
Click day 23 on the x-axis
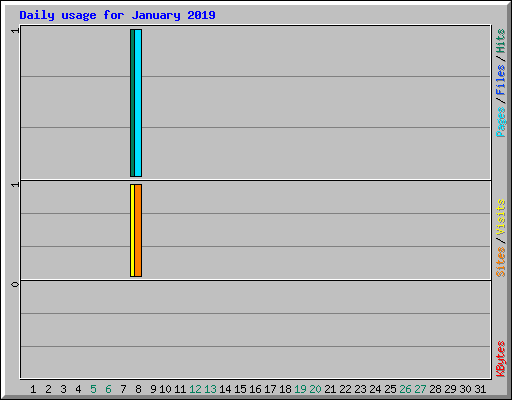click(360, 389)
